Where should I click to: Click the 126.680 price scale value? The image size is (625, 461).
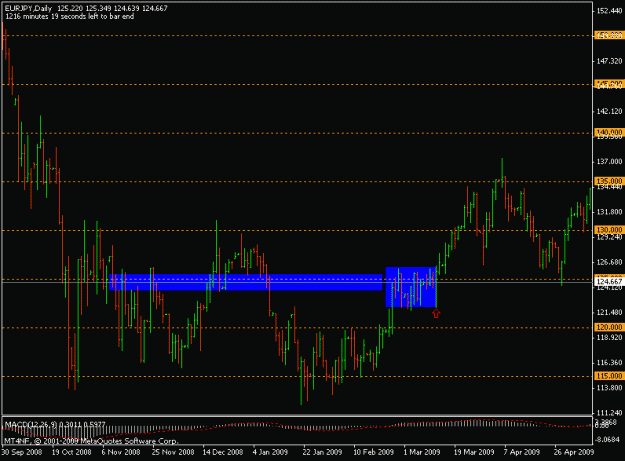click(609, 262)
